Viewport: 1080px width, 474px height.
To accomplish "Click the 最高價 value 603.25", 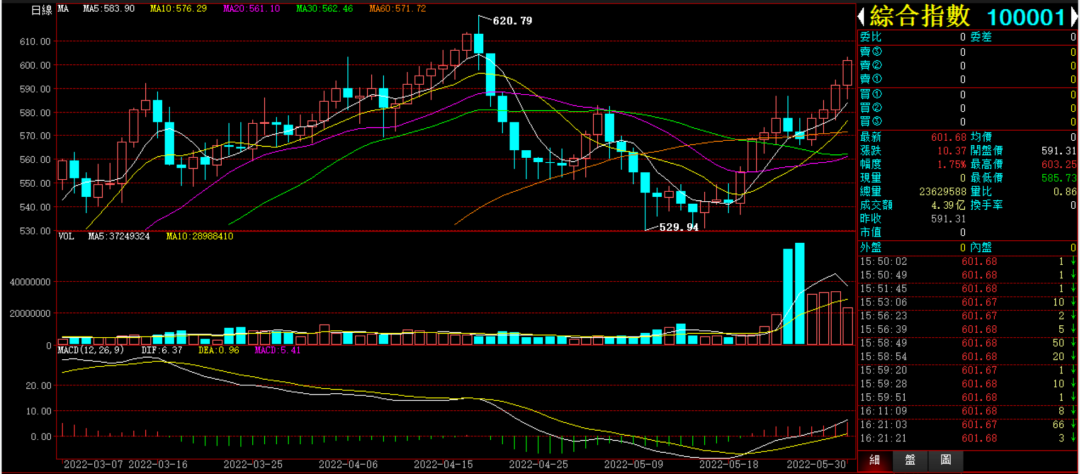I will coord(1061,164).
